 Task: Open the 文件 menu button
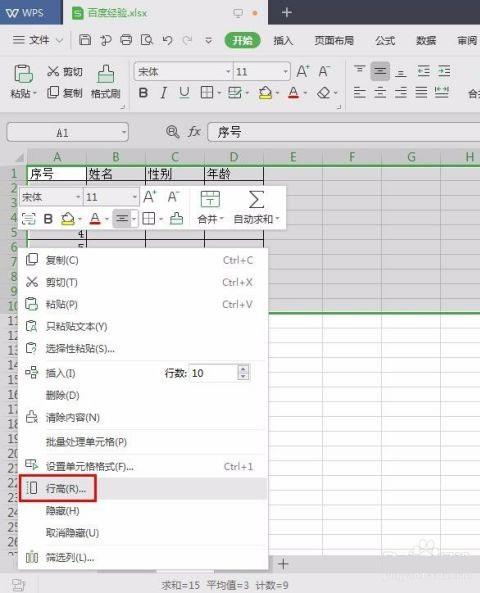[x=38, y=40]
